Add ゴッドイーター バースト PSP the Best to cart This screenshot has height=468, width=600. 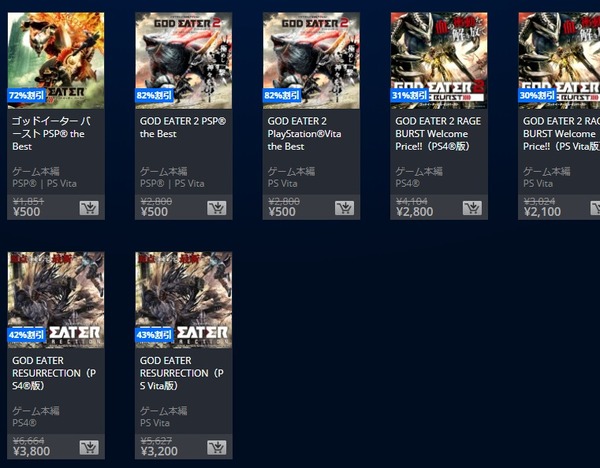tap(89, 208)
